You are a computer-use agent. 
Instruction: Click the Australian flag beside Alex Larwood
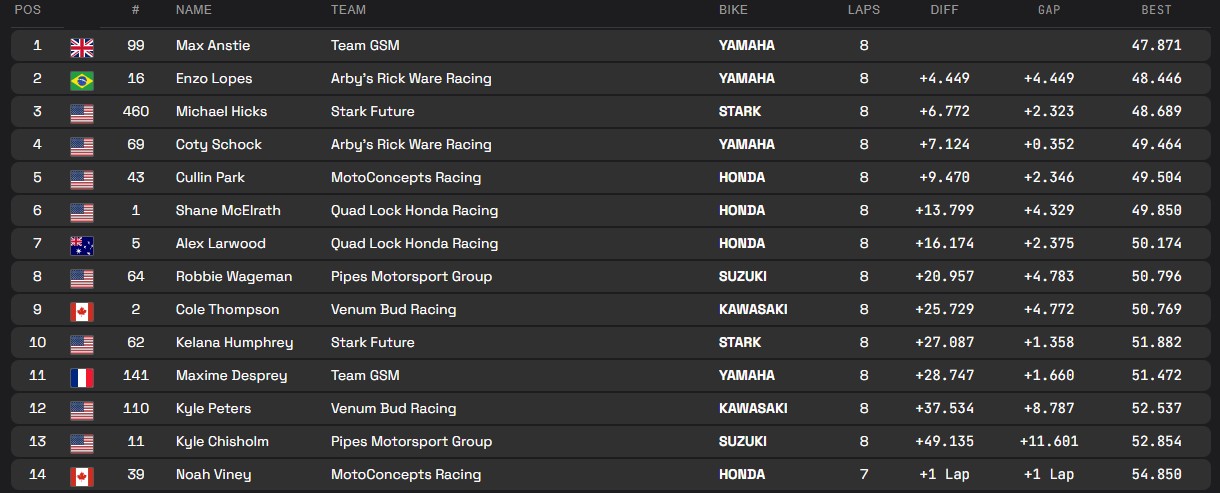pyautogui.click(x=82, y=244)
